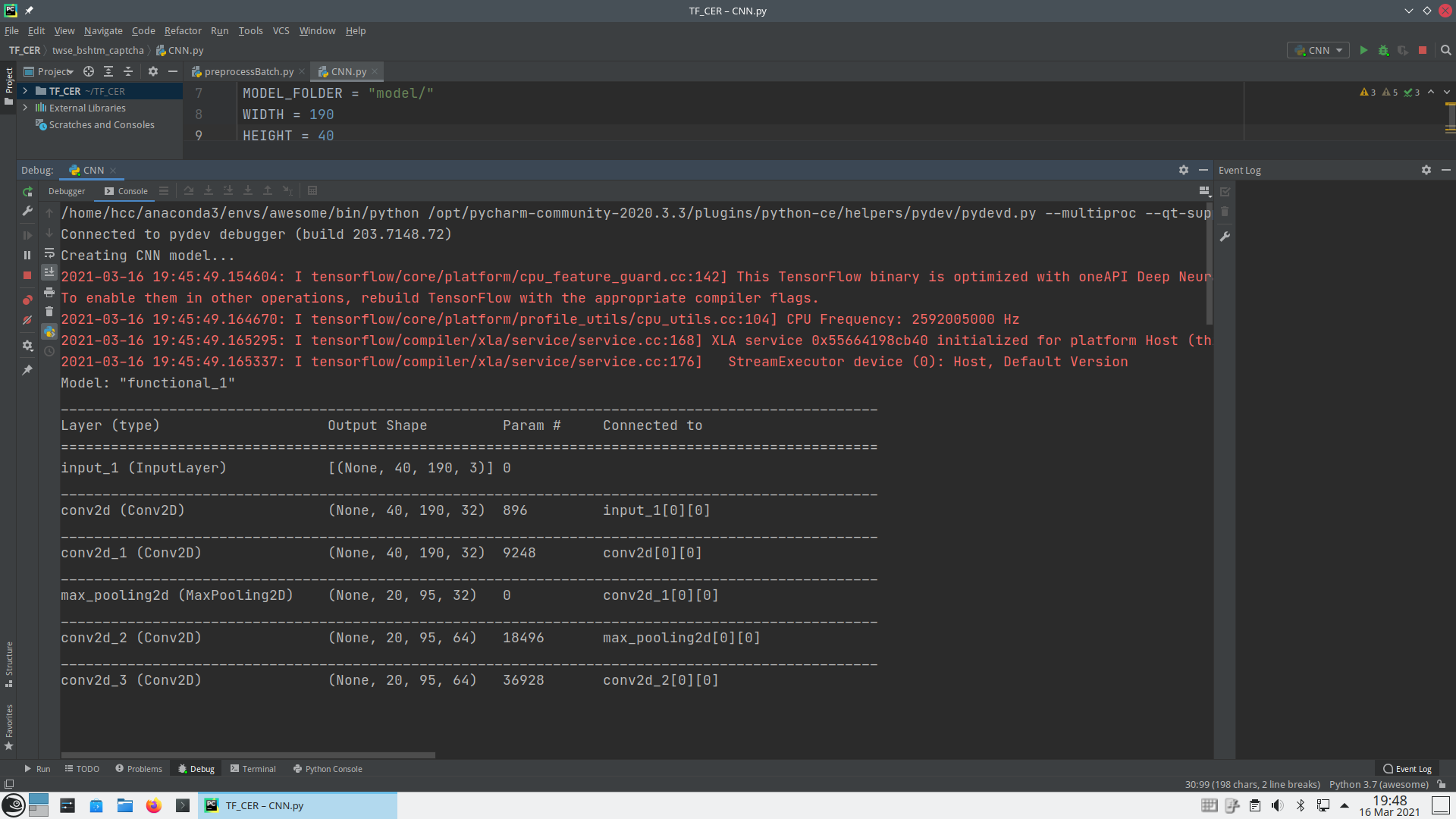Run CNN with coverage icon
Screen dimensions: 1456x819
(x=1403, y=50)
